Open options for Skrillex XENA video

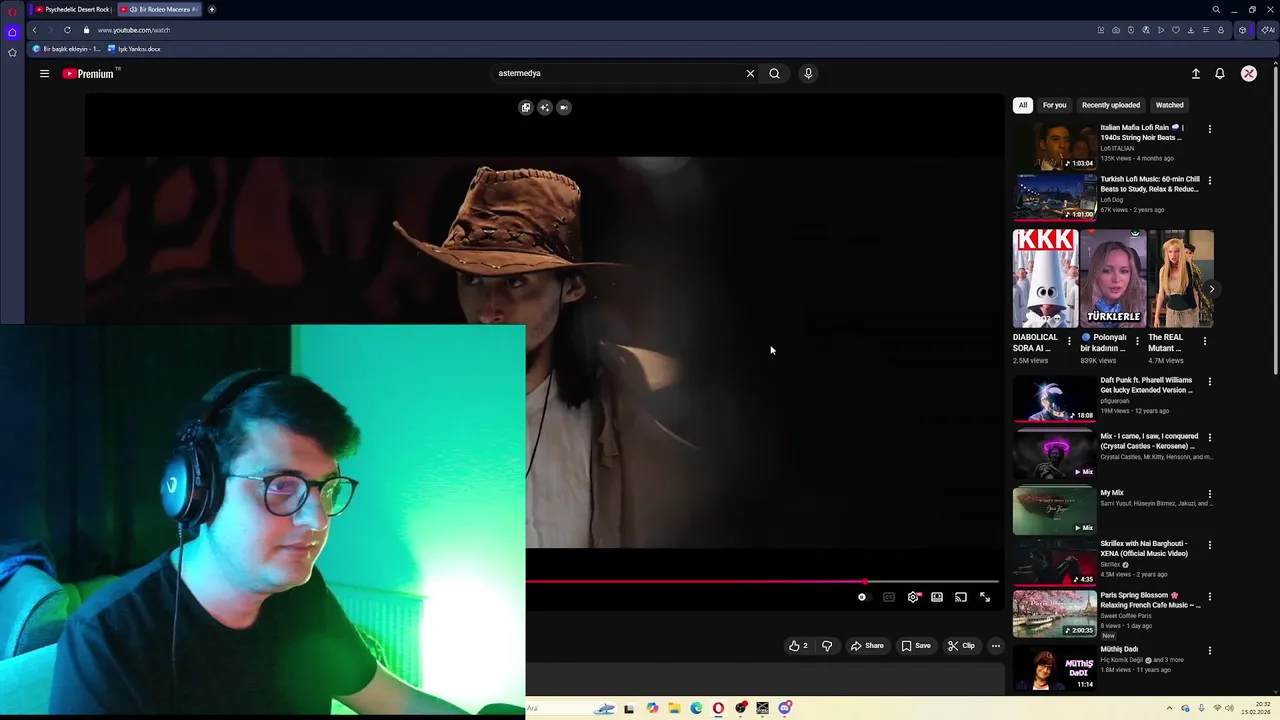1209,546
